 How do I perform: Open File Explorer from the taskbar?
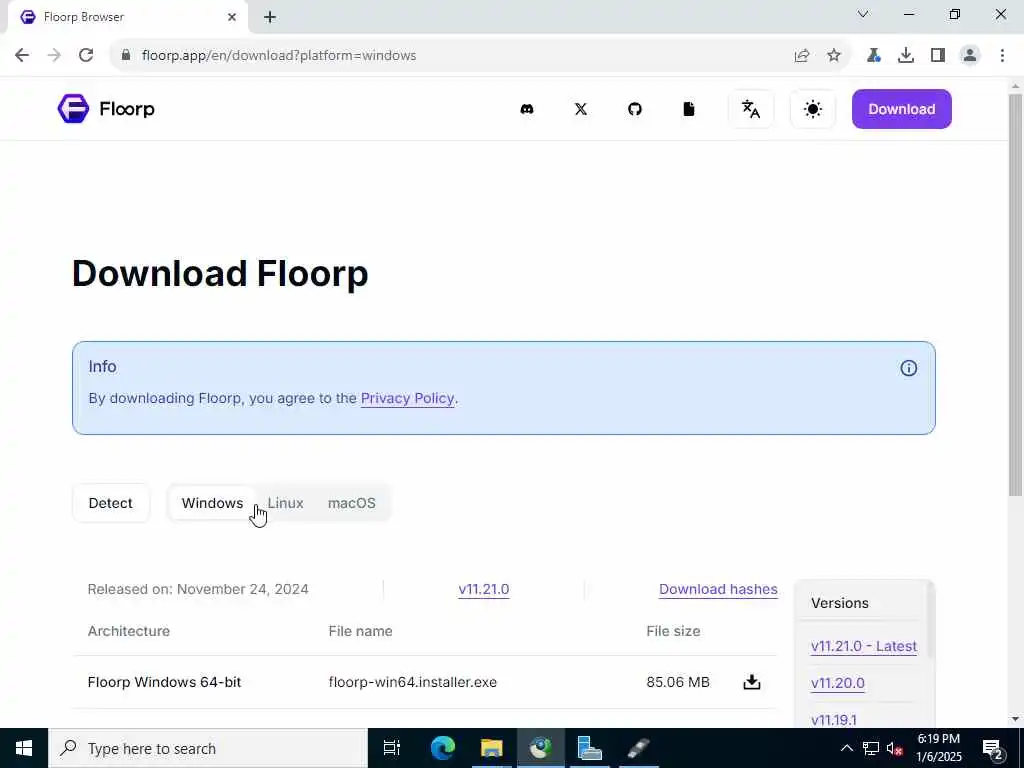tap(491, 748)
